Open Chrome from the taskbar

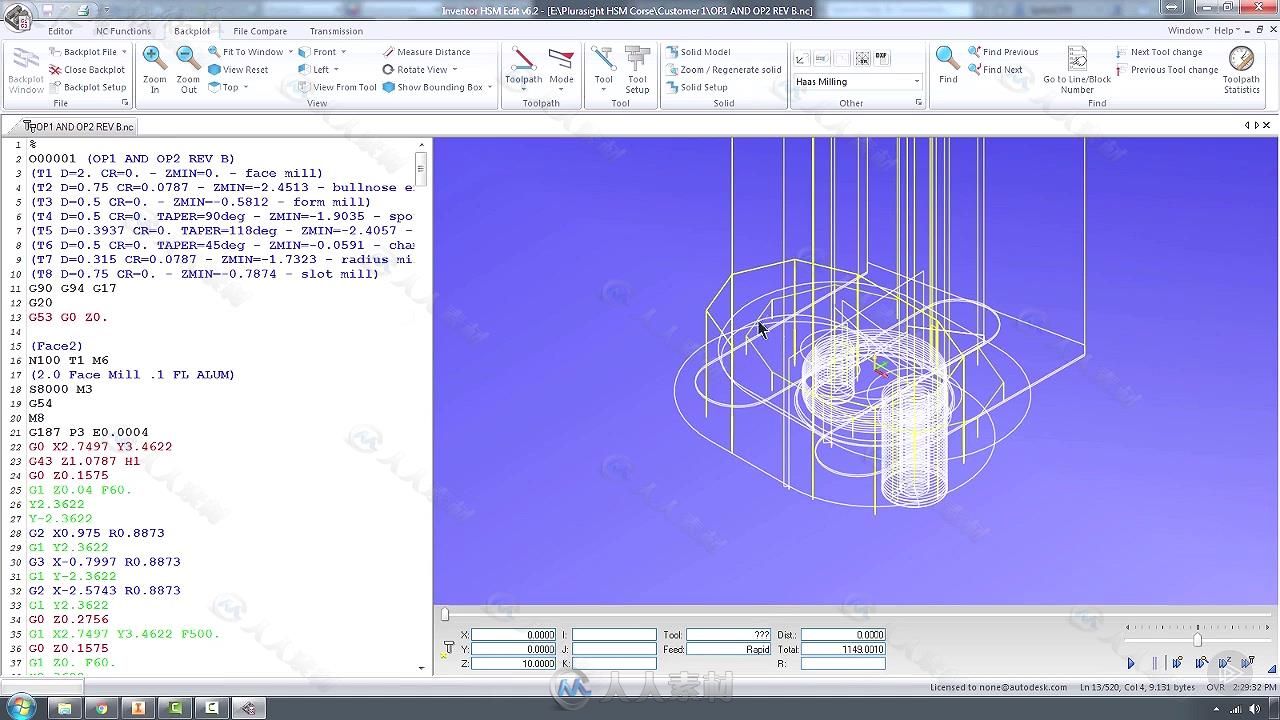coord(100,708)
